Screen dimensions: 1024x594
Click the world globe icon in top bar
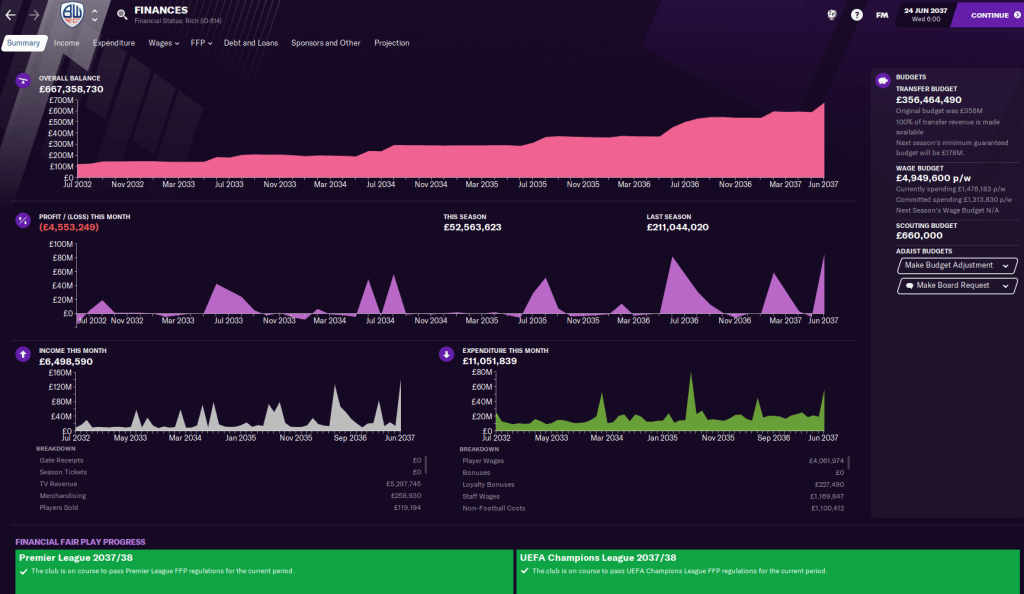(831, 15)
